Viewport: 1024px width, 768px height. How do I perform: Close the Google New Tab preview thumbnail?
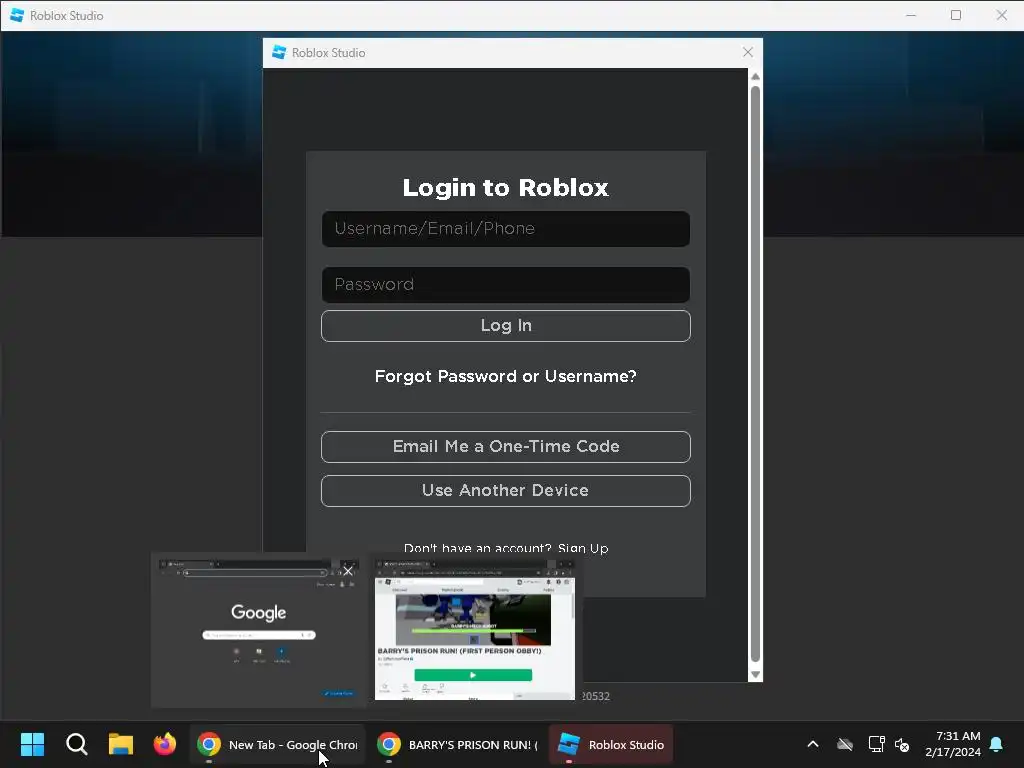[x=348, y=571]
